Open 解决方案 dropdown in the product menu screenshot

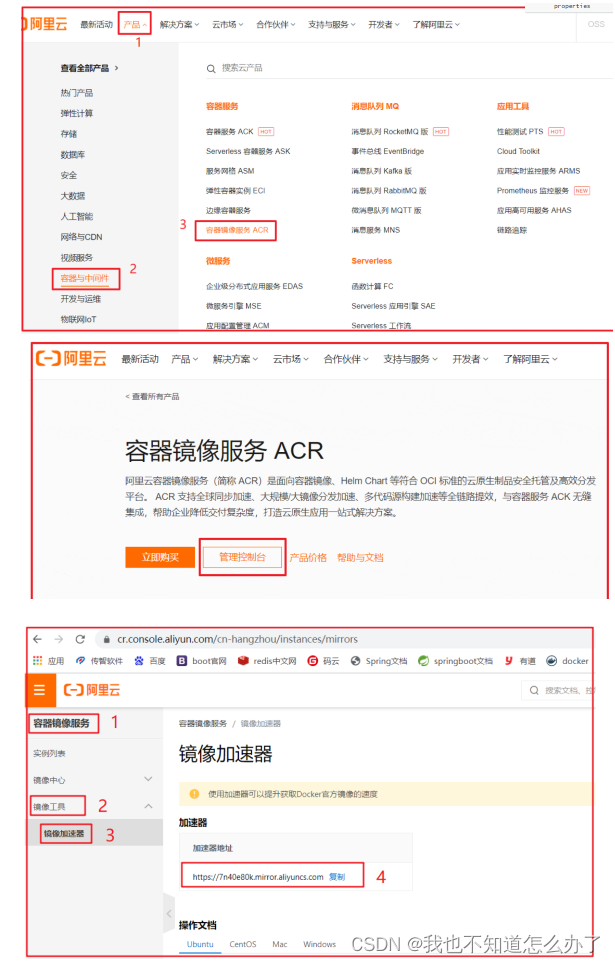[x=180, y=25]
